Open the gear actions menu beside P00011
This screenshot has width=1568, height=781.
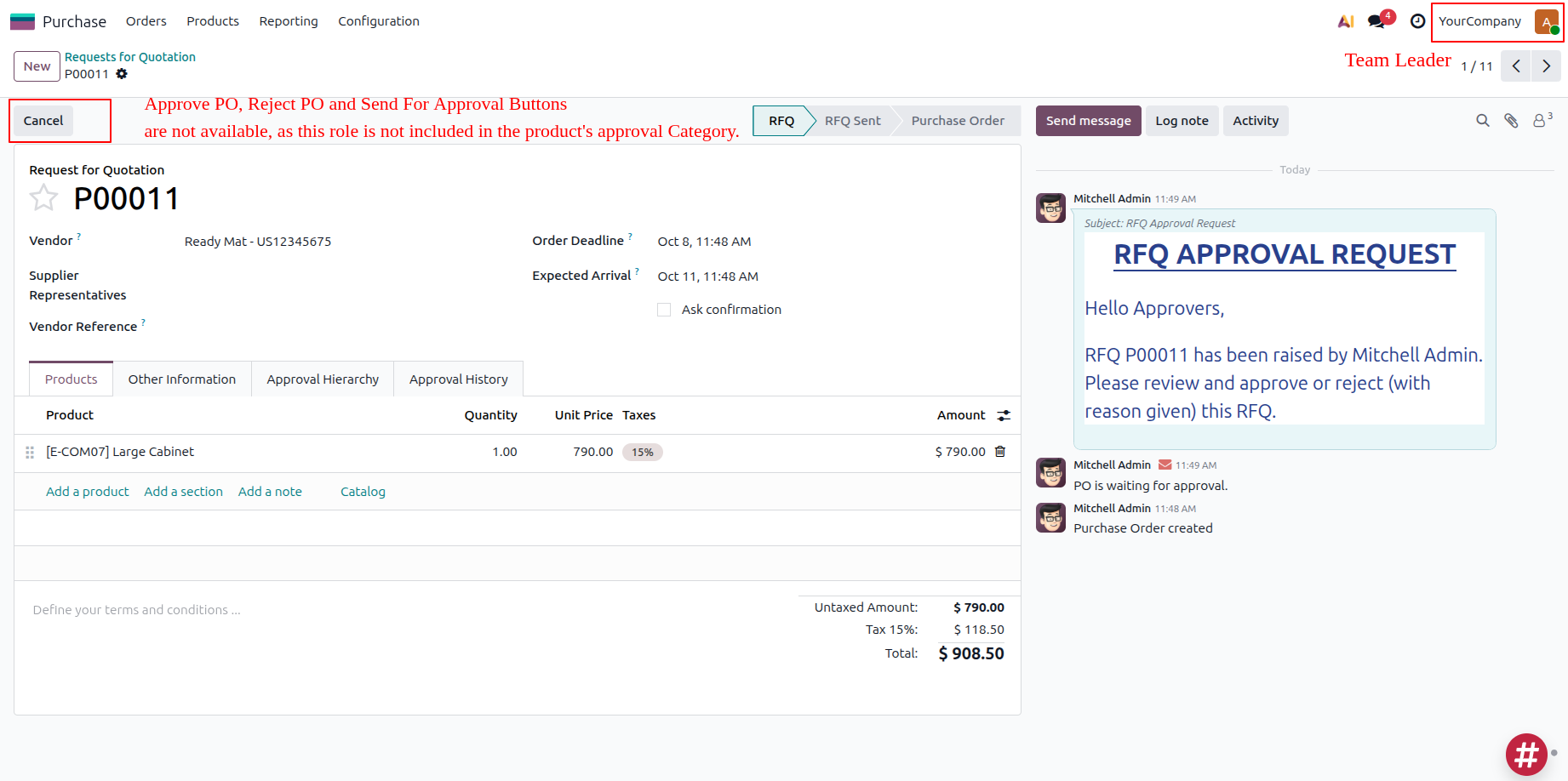coord(122,74)
